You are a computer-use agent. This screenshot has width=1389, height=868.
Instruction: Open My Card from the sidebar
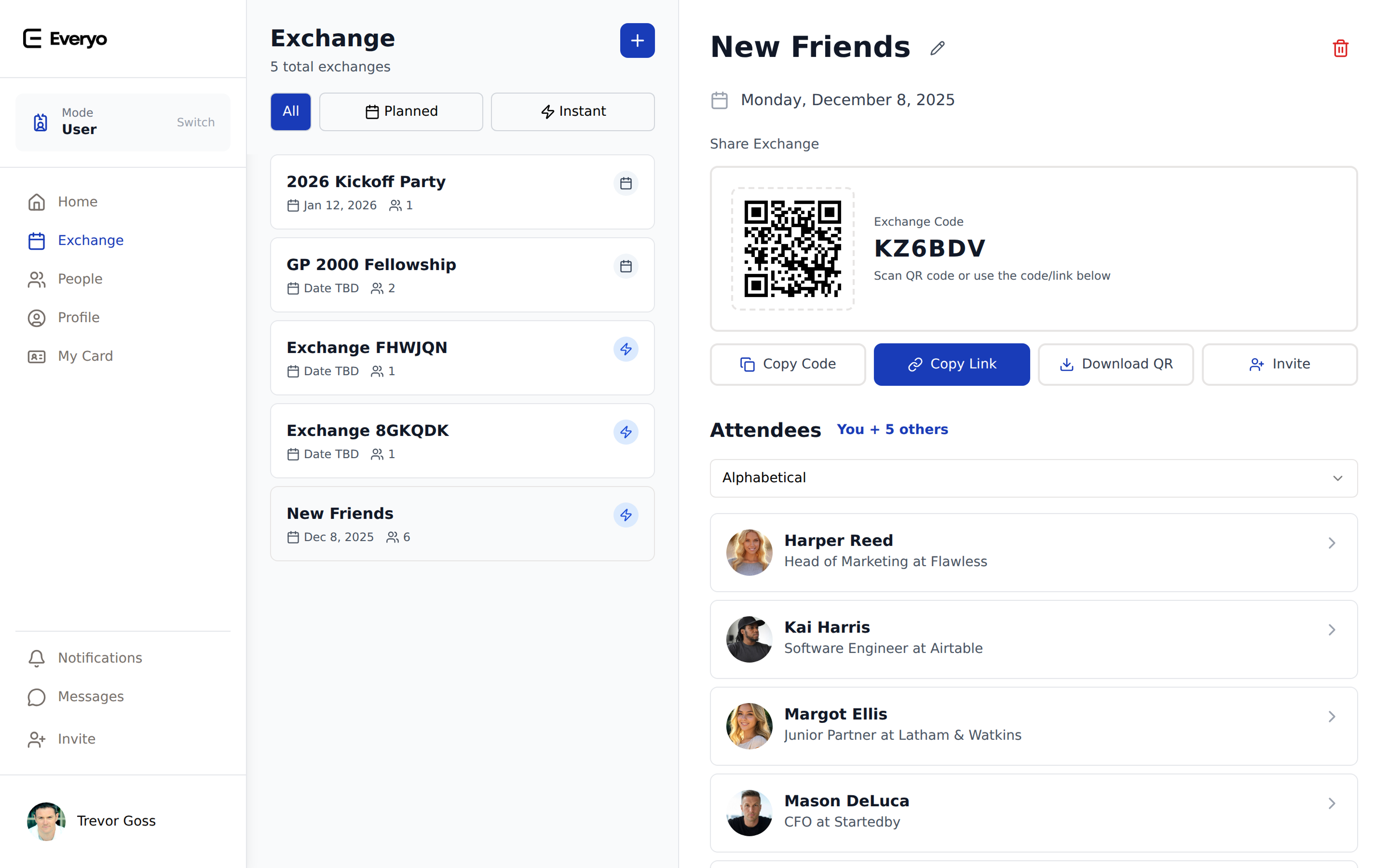pyautogui.click(x=85, y=356)
